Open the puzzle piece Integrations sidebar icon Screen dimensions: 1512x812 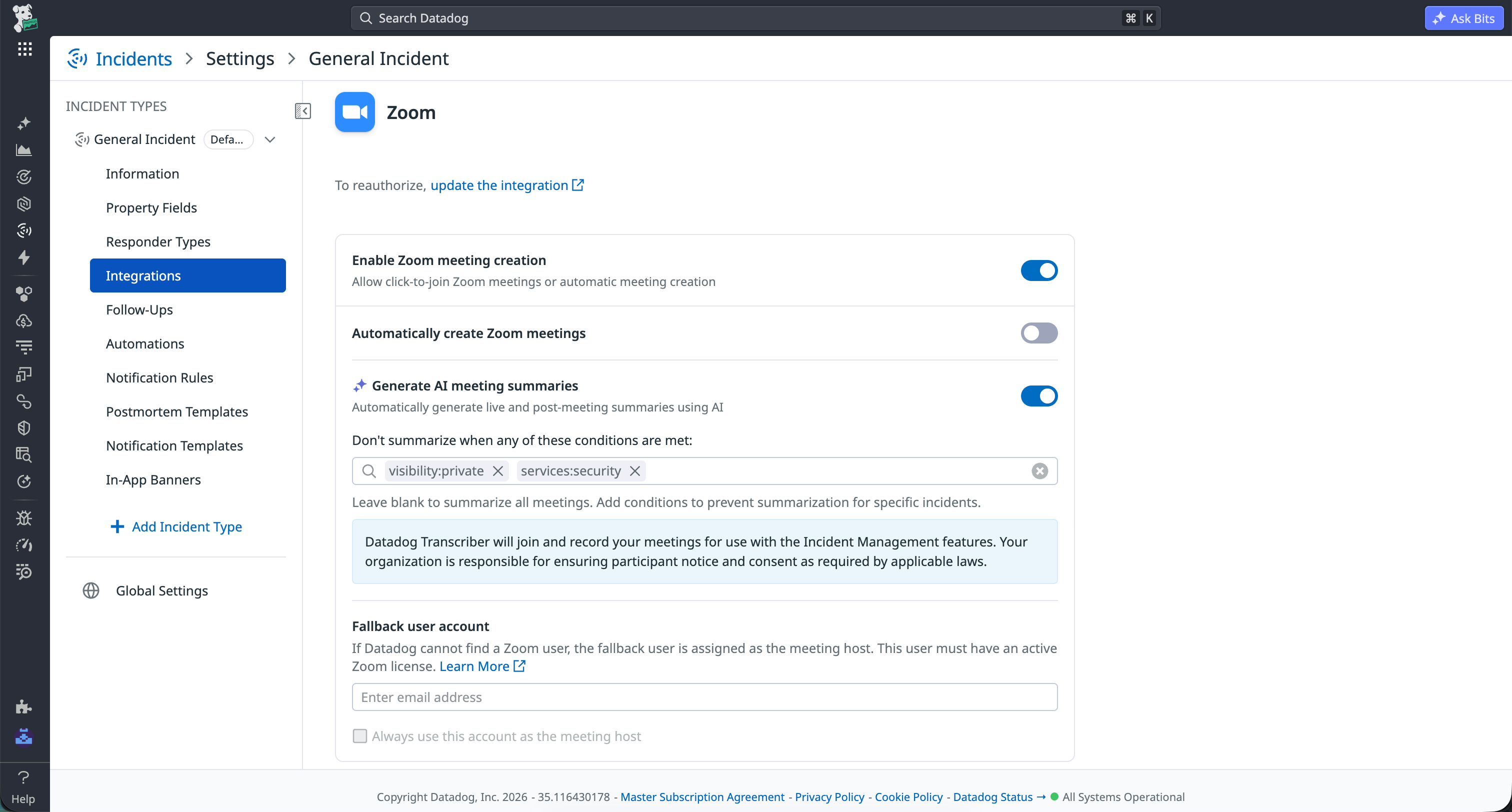click(x=24, y=706)
